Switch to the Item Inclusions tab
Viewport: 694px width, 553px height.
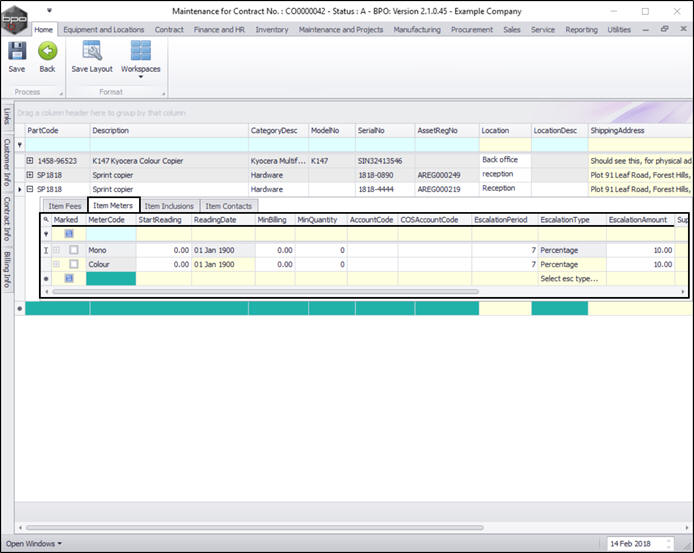169,206
